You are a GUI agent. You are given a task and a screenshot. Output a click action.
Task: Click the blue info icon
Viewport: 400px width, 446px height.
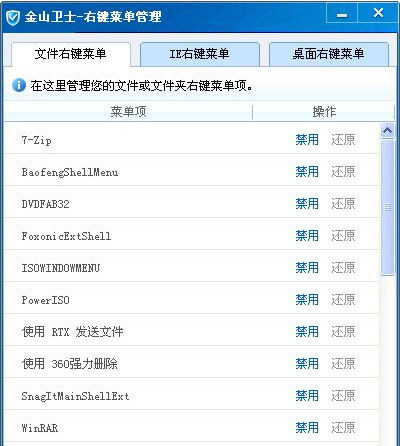(19, 85)
